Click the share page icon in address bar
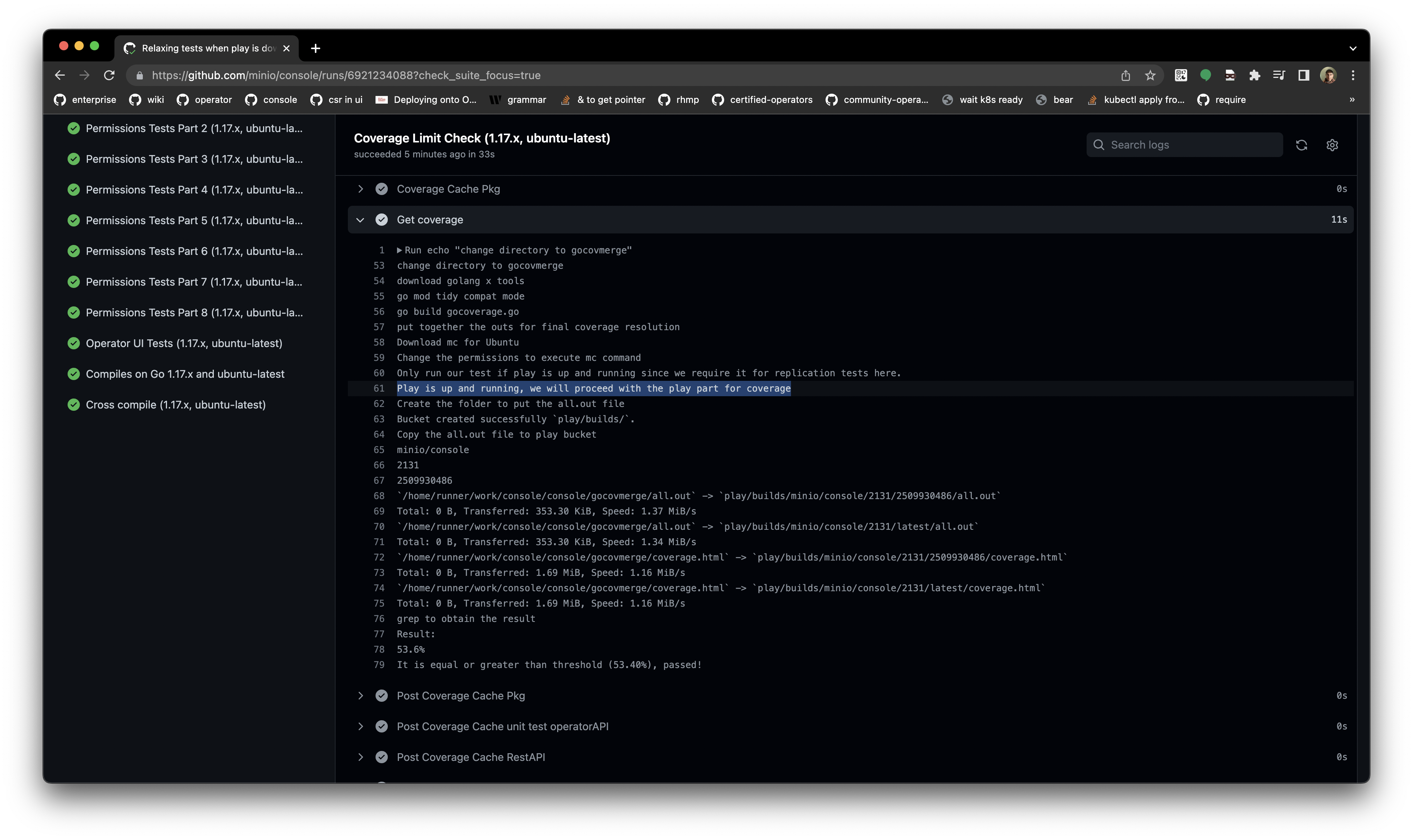The image size is (1413, 840). point(1125,75)
